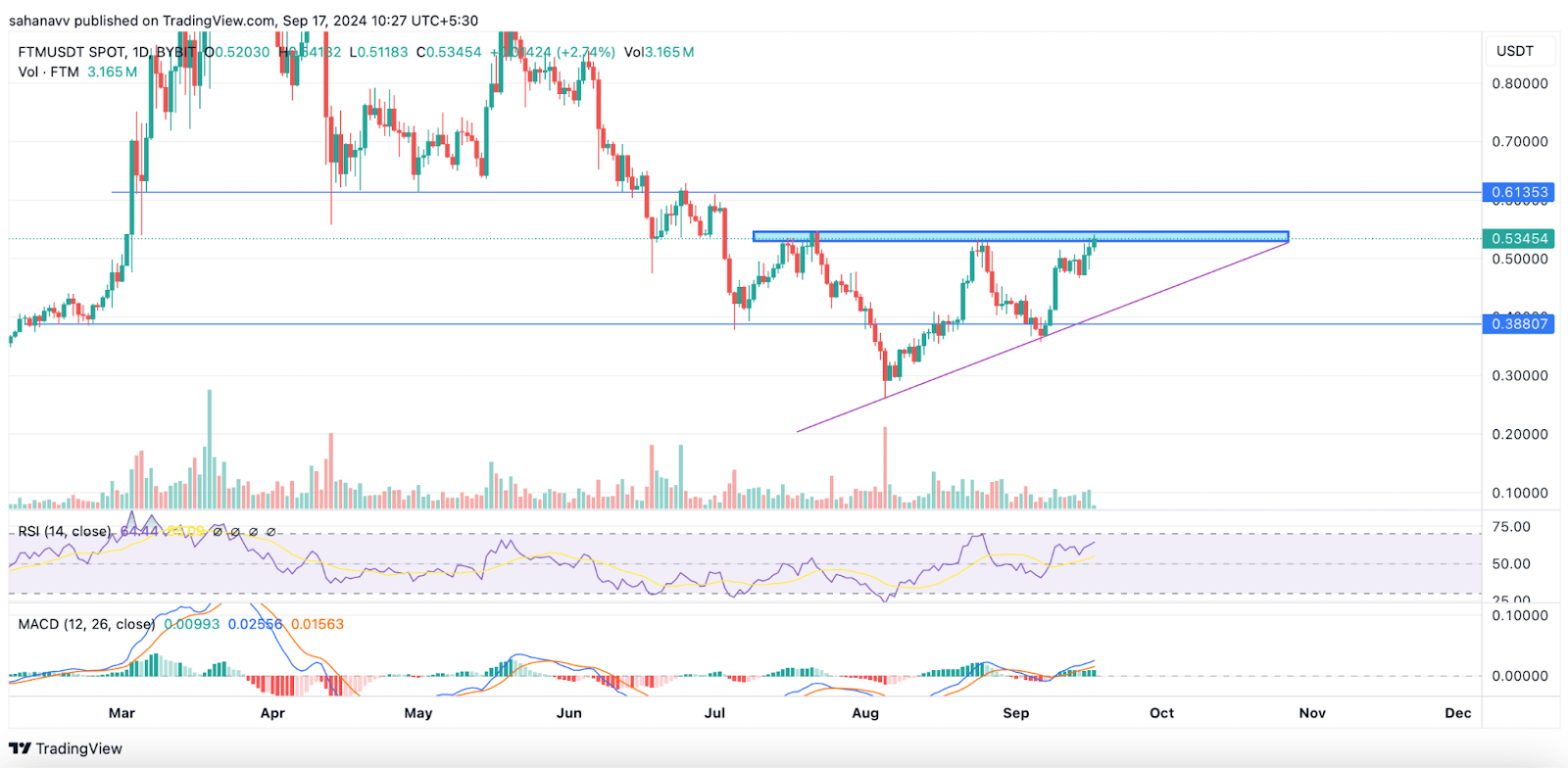Click the RSI 75.00 axis label
This screenshot has width=1568, height=768.
(x=1511, y=526)
